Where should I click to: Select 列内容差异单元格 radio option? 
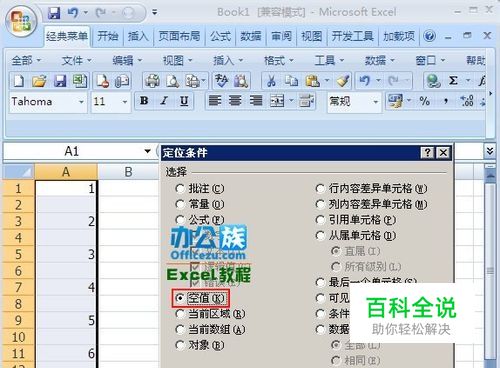pyautogui.click(x=320, y=204)
